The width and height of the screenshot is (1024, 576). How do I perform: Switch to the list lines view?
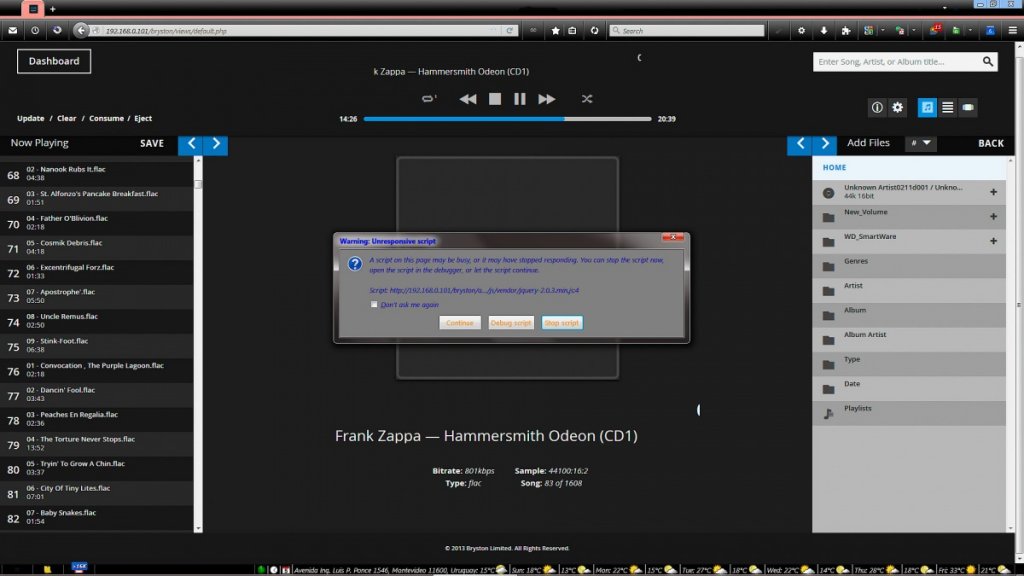(948, 108)
